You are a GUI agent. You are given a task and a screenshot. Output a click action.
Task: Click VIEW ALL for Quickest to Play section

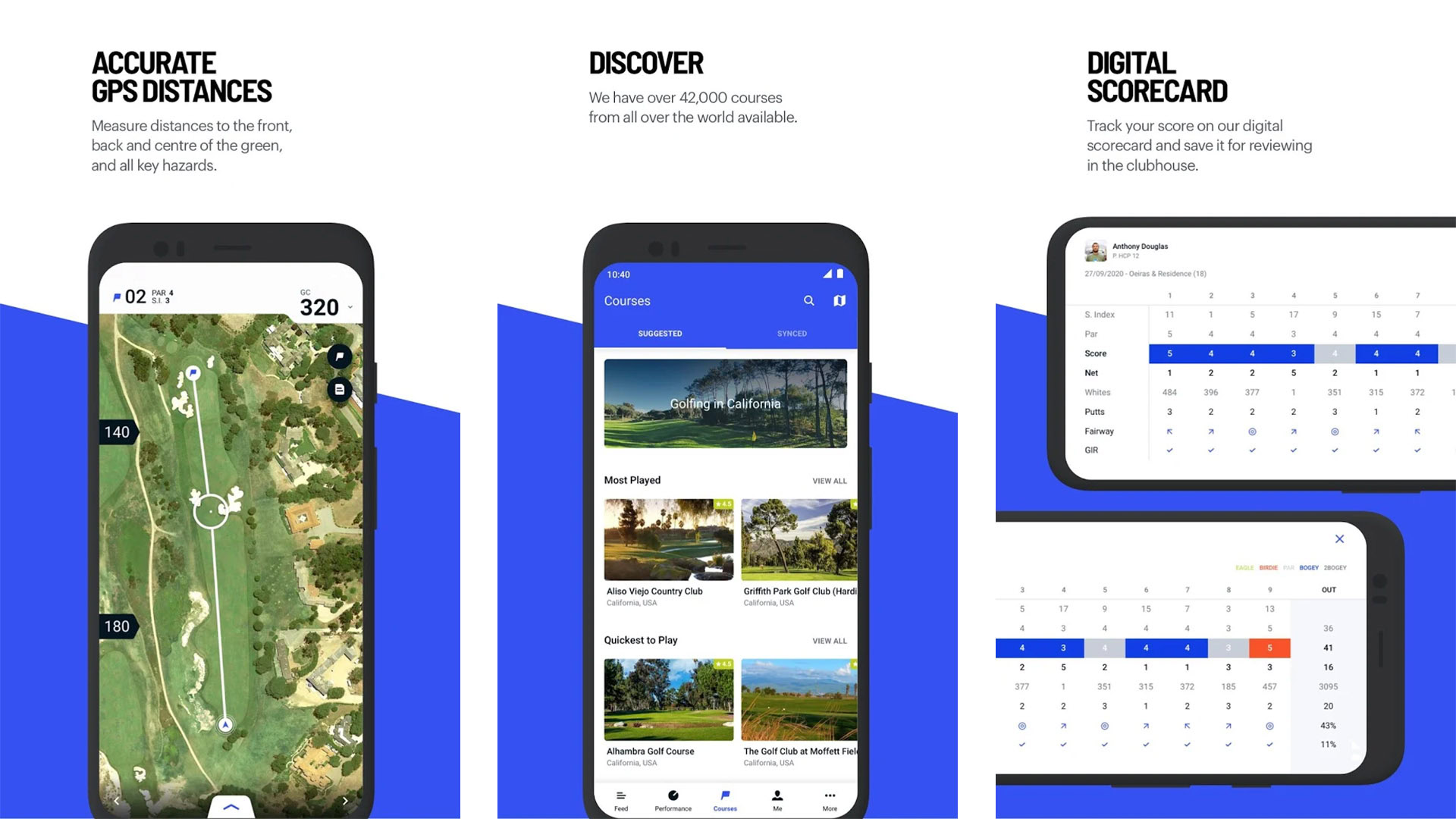pyautogui.click(x=828, y=640)
